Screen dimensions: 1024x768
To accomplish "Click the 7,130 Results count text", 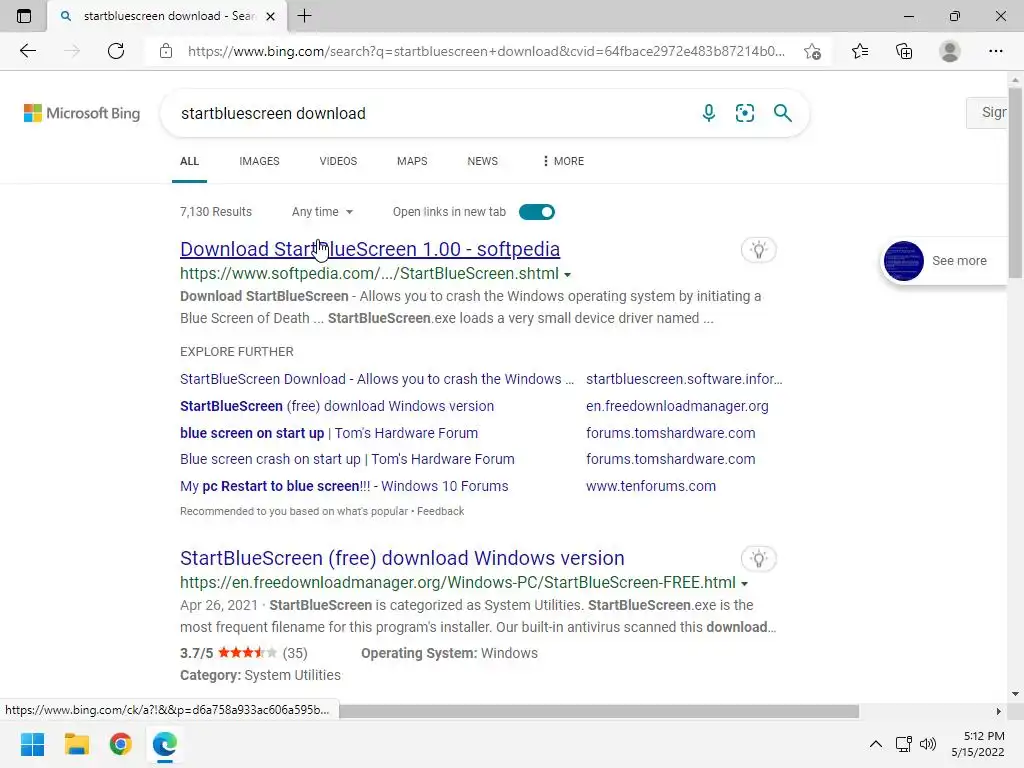I will tap(216, 212).
